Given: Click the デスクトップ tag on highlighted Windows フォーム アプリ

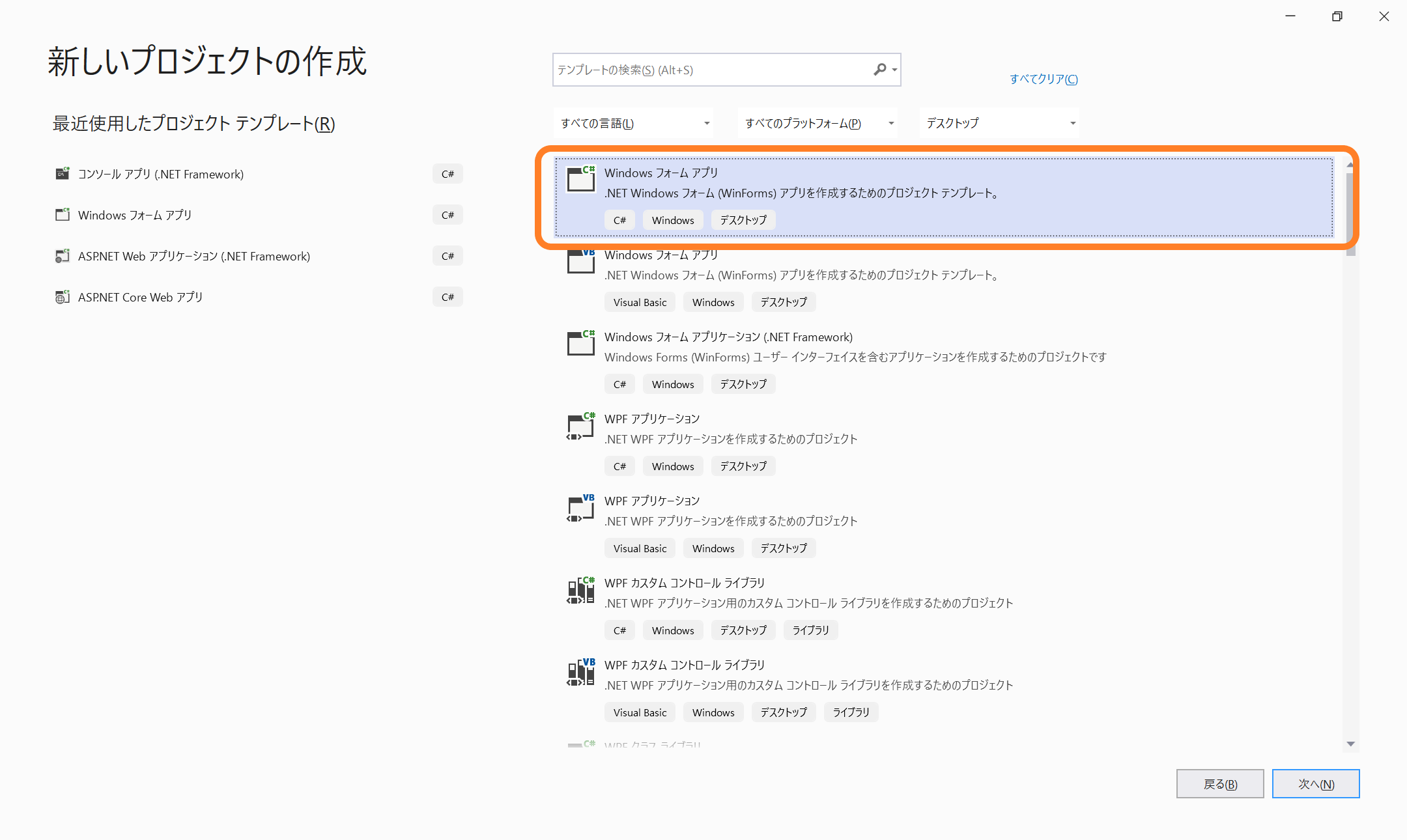Looking at the screenshot, I should (x=743, y=220).
